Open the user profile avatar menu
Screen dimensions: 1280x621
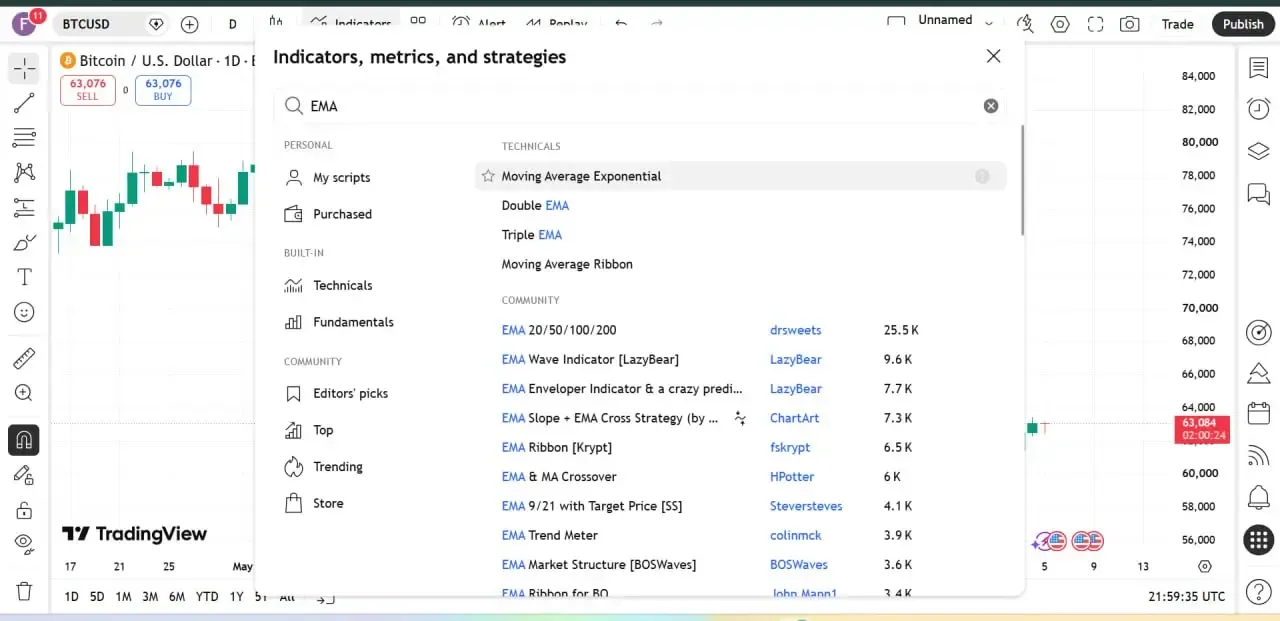(24, 23)
